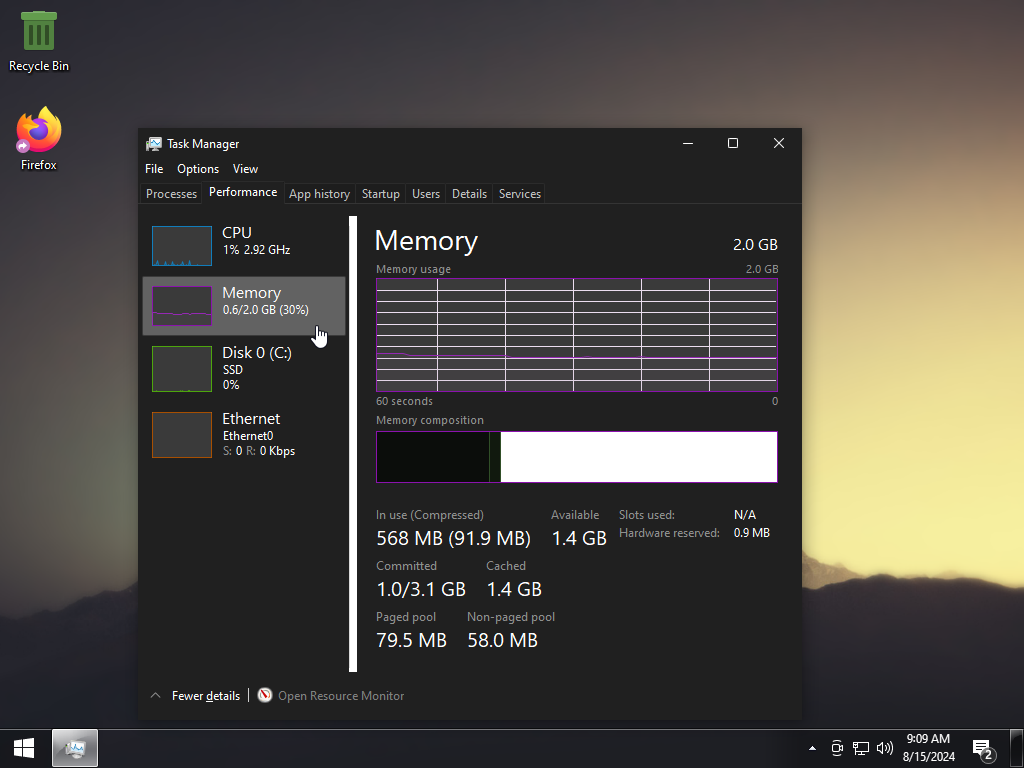The image size is (1024, 768).
Task: Switch to the Startup tab
Action: coord(380,194)
